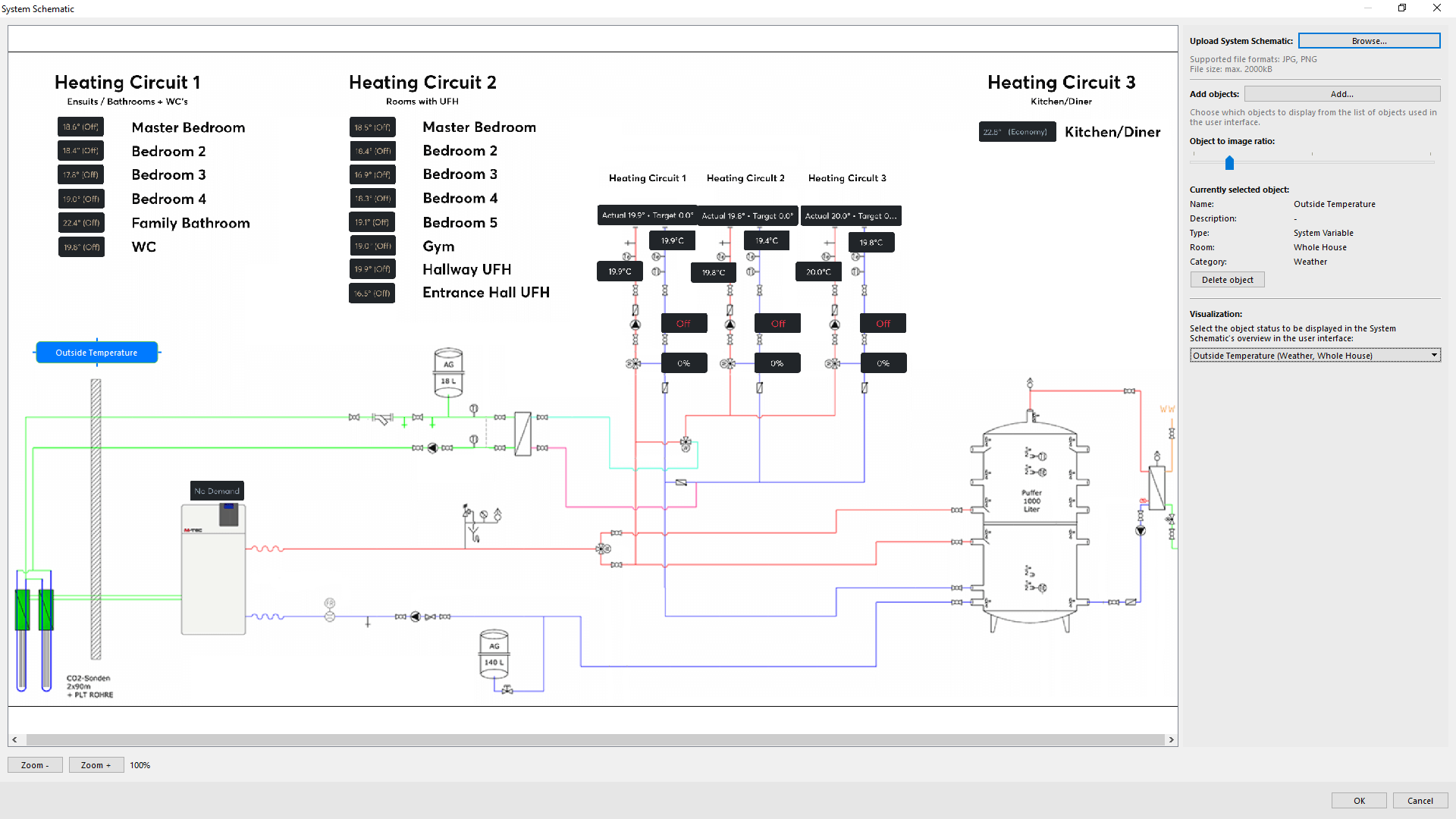The height and width of the screenshot is (819, 1456).
Task: Select the Outside Temperature object on schematic
Action: (96, 353)
